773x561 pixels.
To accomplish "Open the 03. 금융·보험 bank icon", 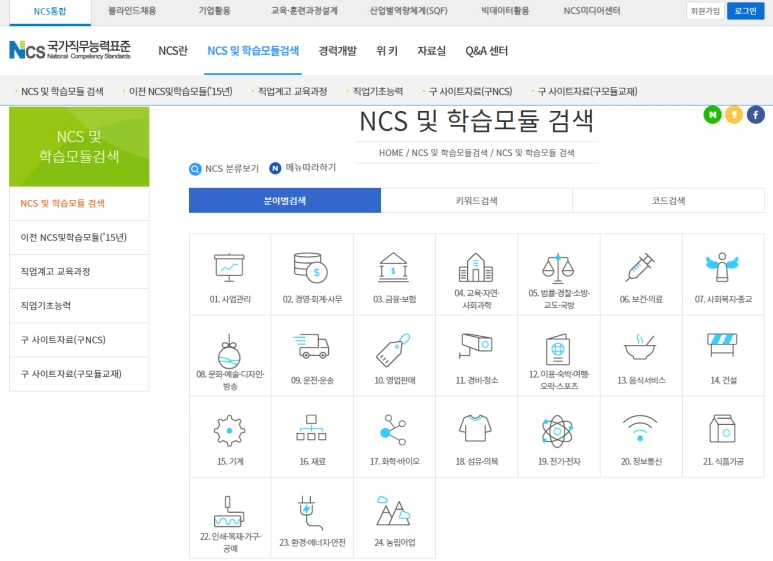I will coord(393,268).
